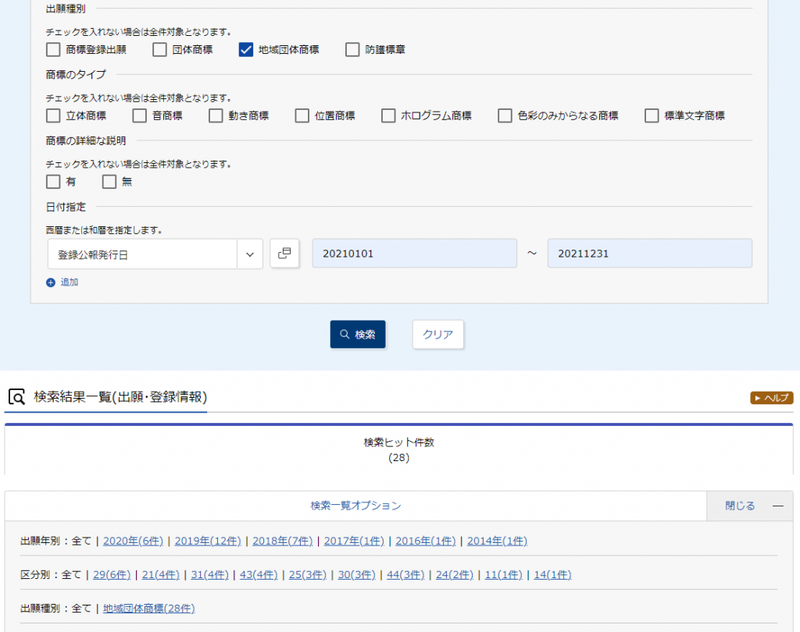Filter by application year 2017年(1件)
800x632 pixels.
click(x=354, y=541)
